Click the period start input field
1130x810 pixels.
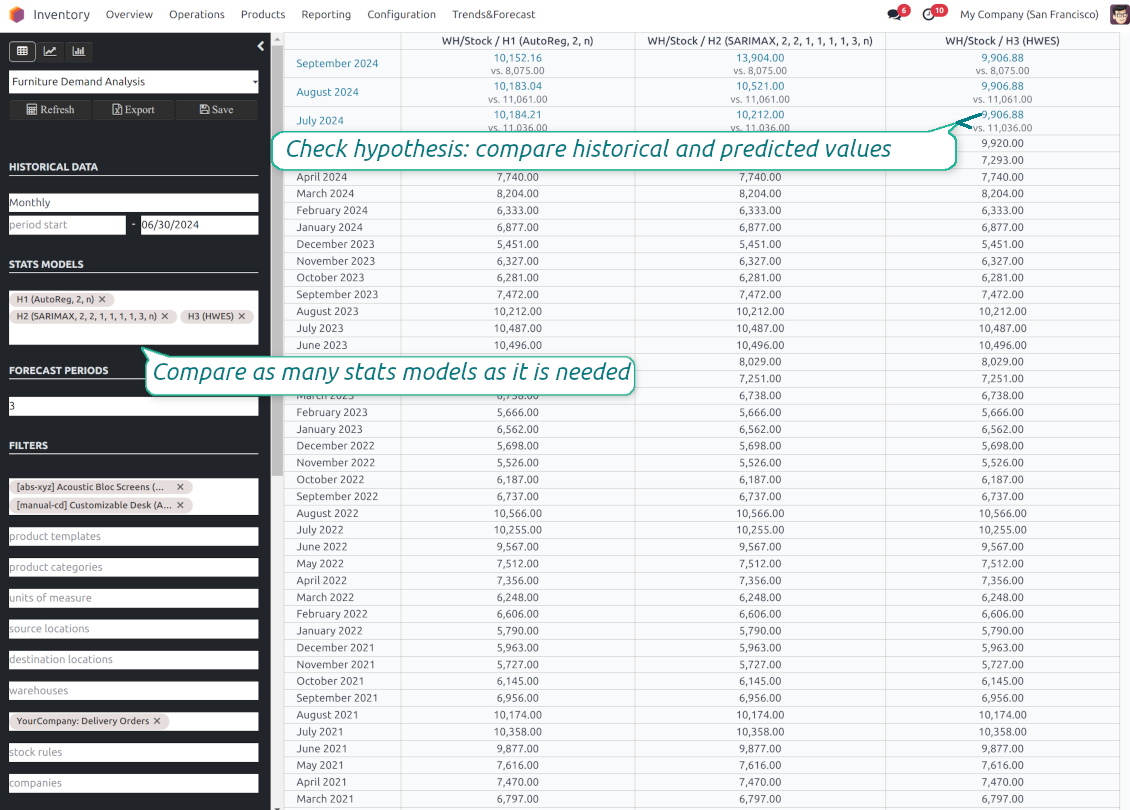pos(67,225)
